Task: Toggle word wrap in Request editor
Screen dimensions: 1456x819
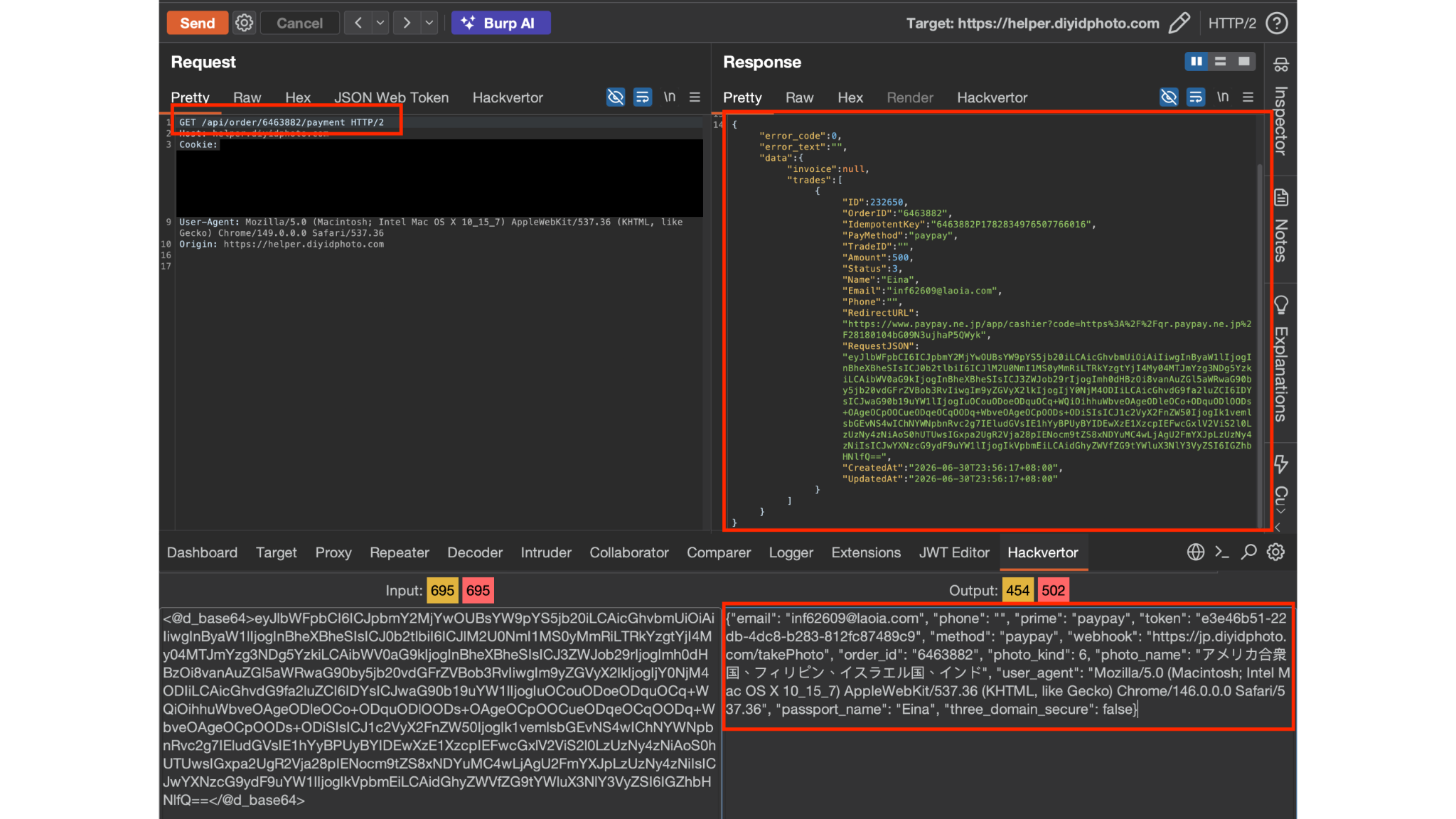Action: tap(643, 97)
